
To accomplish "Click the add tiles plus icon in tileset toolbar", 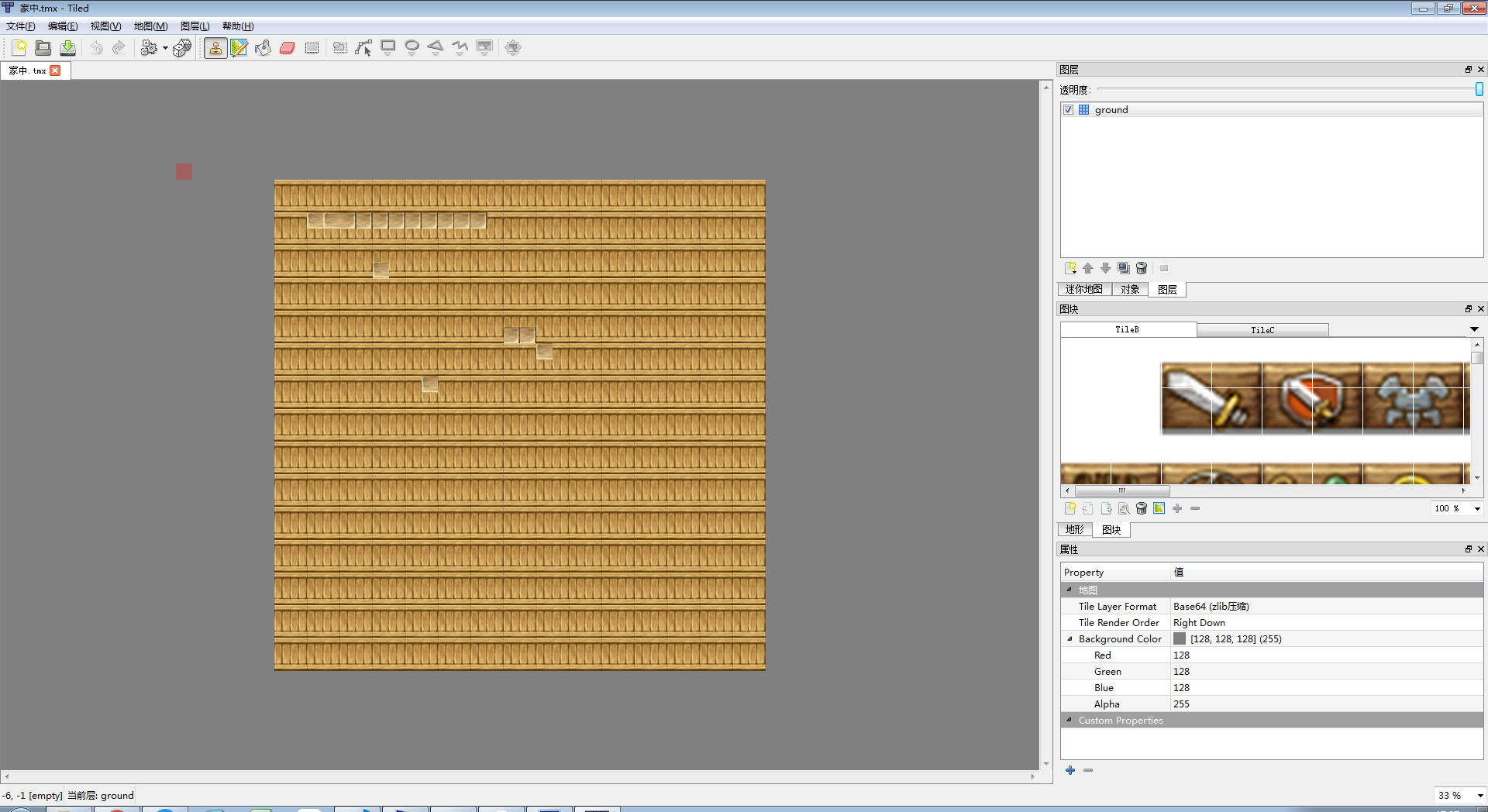I will (x=1177, y=508).
